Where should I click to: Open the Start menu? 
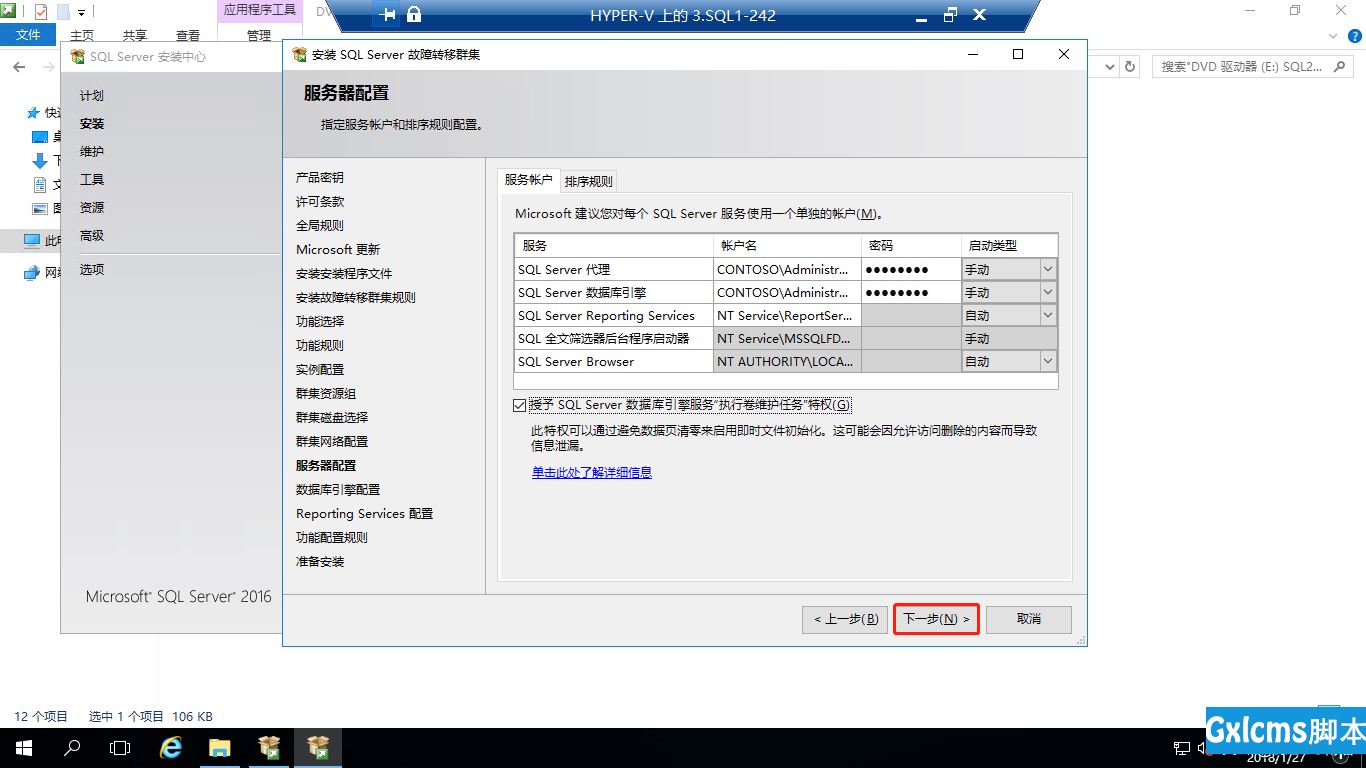[x=24, y=748]
